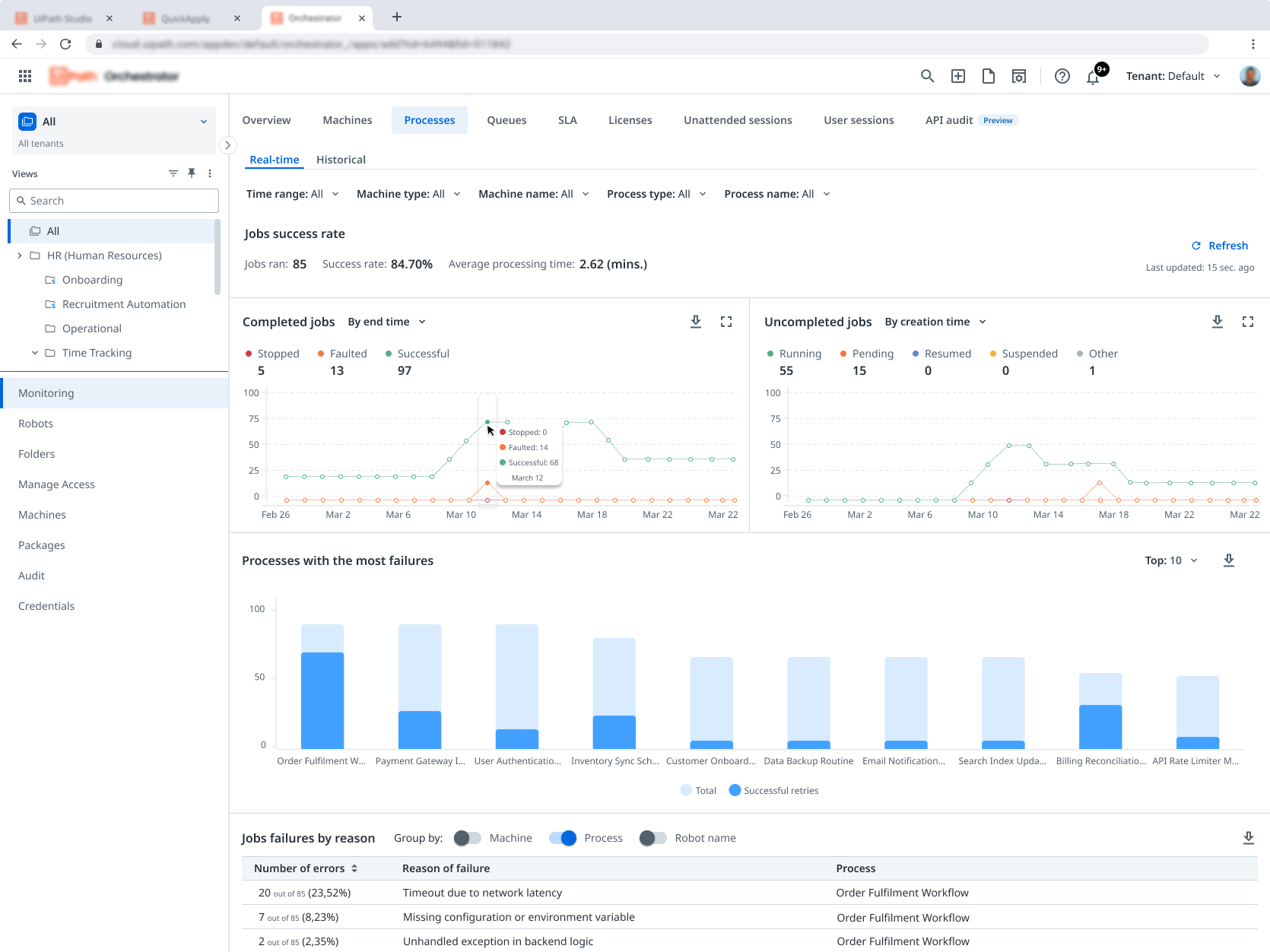This screenshot has height=952, width=1270.
Task: Toggle Successful retries in bar chart legend
Action: pos(773,791)
